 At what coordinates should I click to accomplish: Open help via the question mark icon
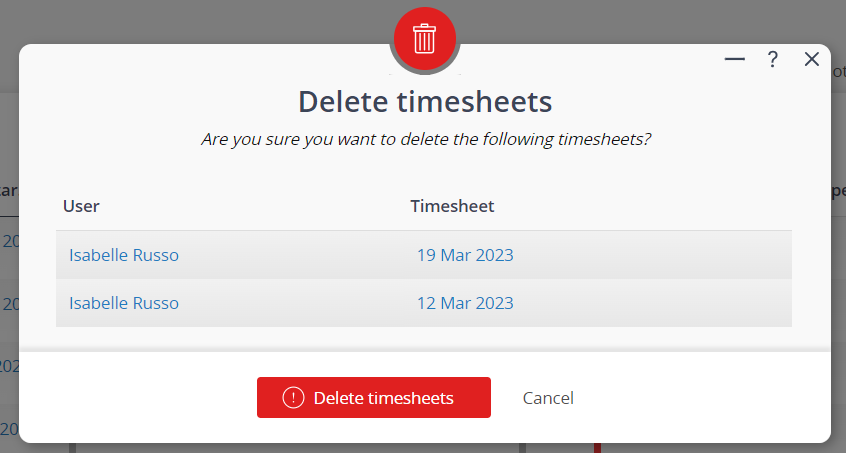click(773, 59)
